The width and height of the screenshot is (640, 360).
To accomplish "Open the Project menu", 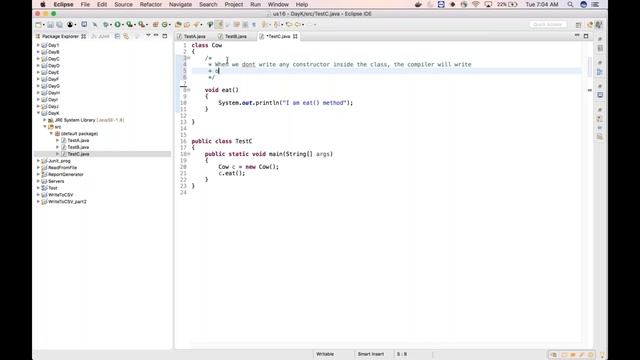I will 234,4.
